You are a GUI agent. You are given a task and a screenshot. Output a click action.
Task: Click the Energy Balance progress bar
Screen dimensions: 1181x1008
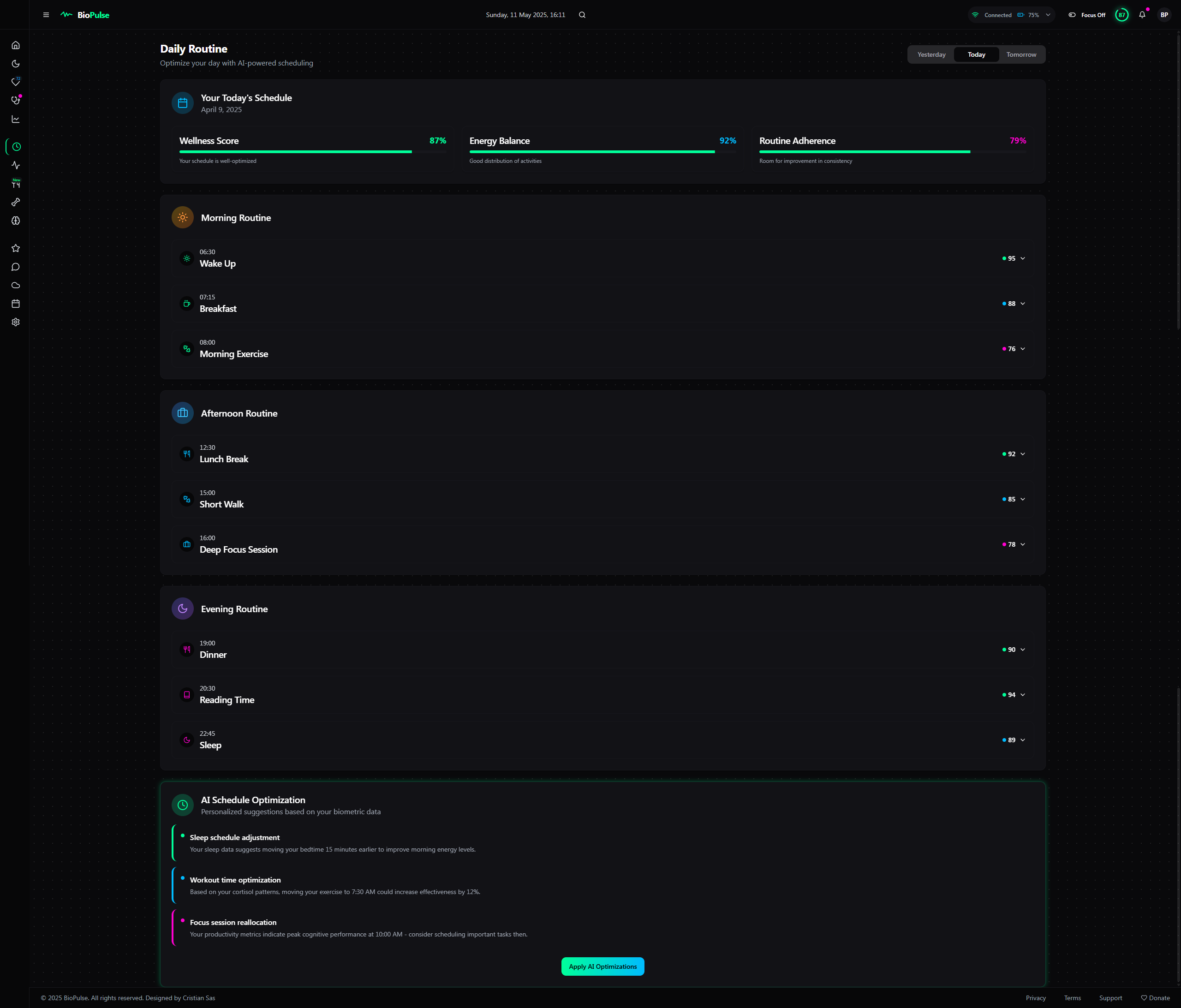pyautogui.click(x=602, y=152)
